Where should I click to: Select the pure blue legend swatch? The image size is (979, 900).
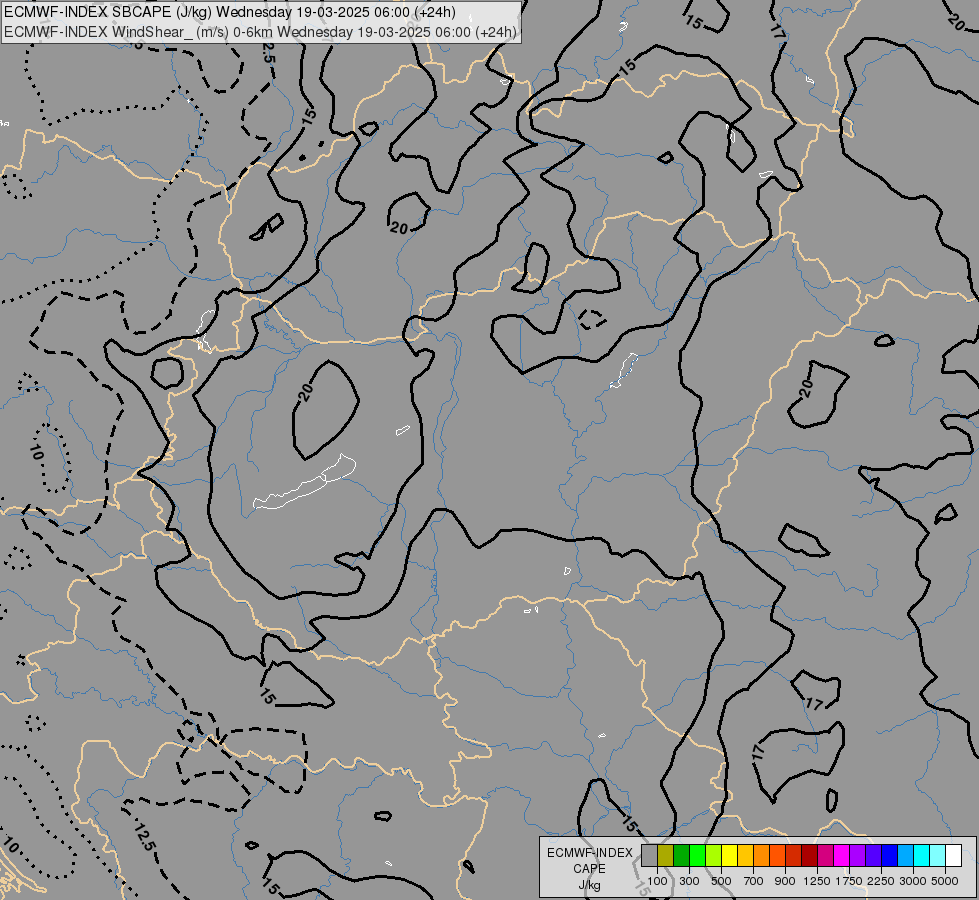(889, 855)
